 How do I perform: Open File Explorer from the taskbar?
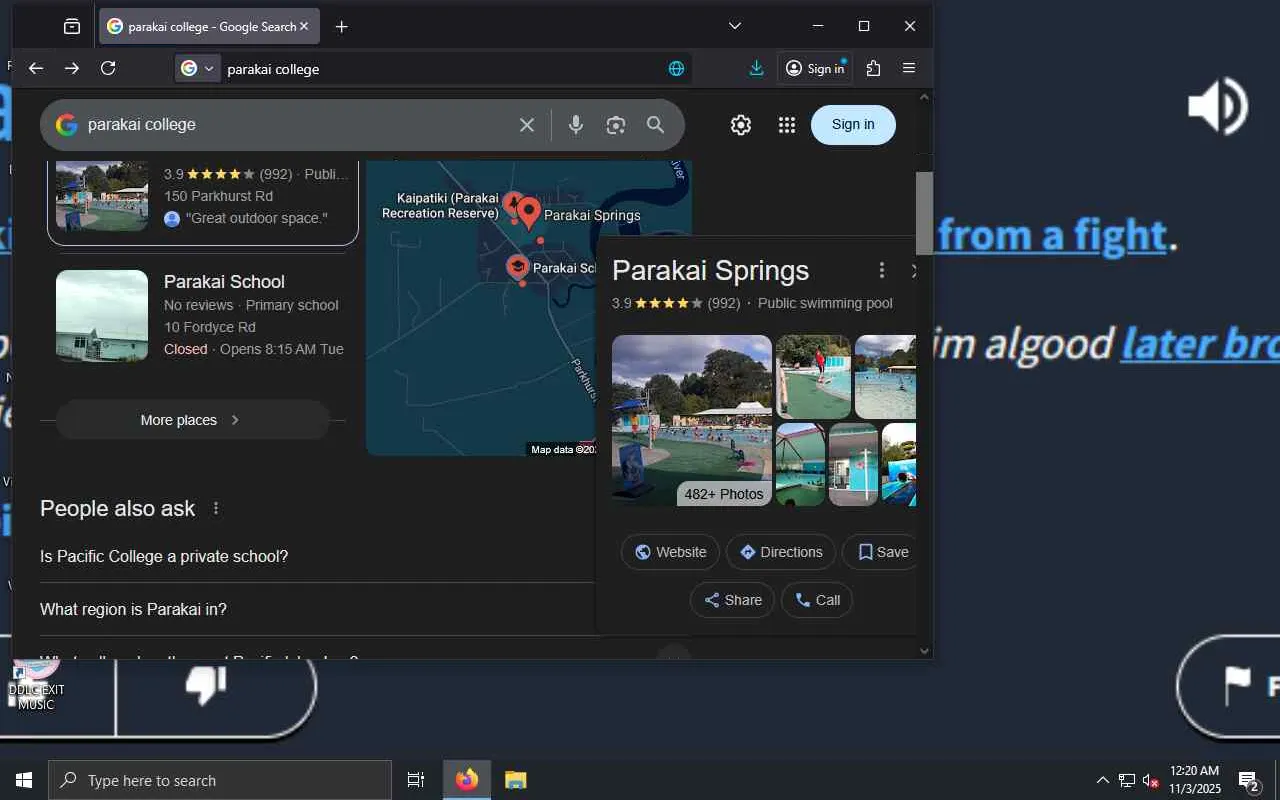[x=515, y=780]
